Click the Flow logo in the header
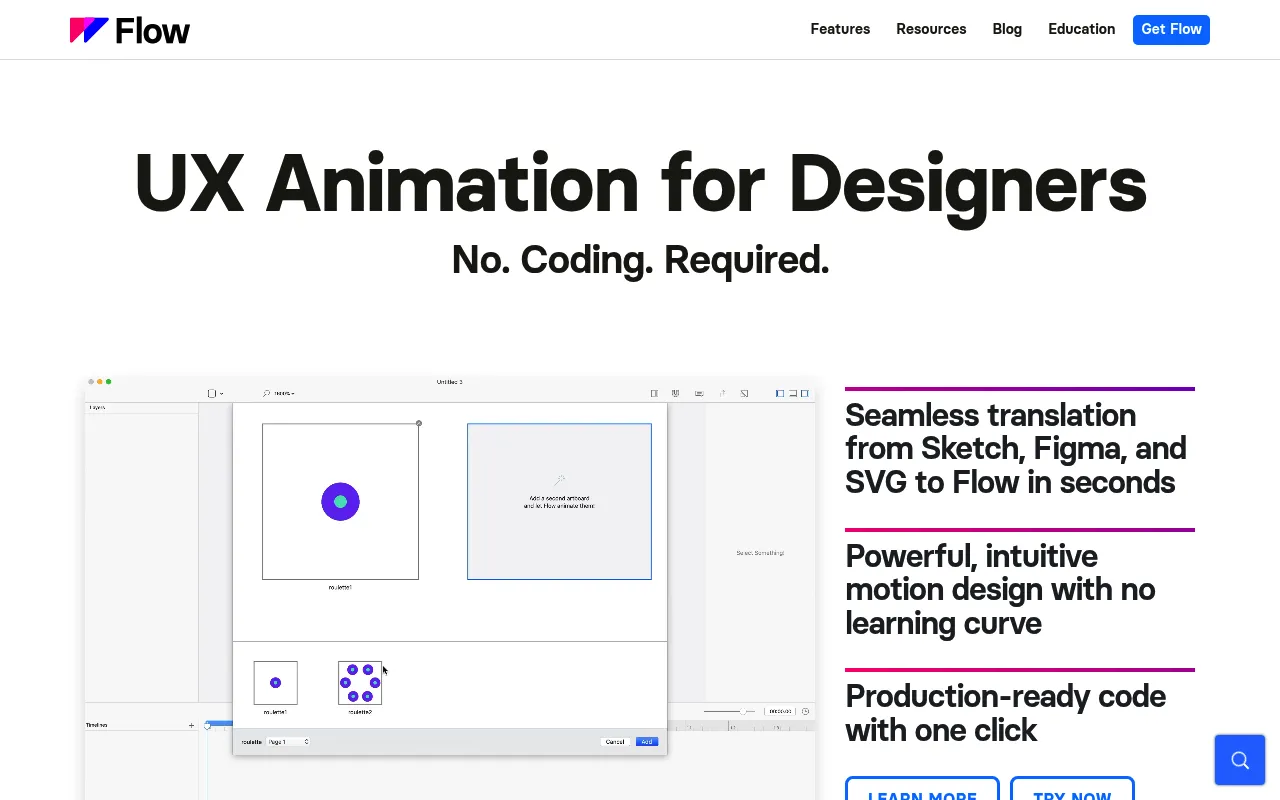This screenshot has width=1280, height=800. pyautogui.click(x=130, y=30)
